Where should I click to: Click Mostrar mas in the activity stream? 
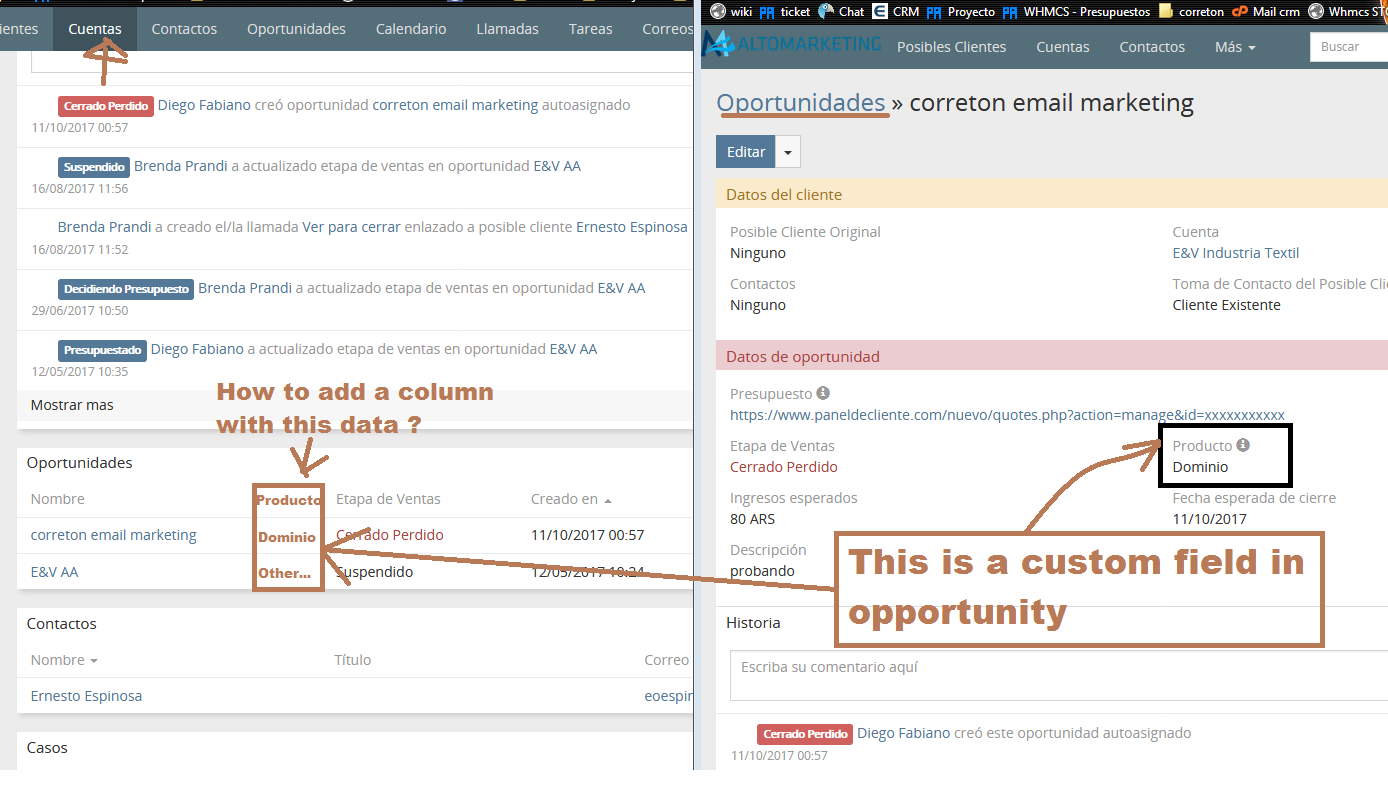point(72,405)
